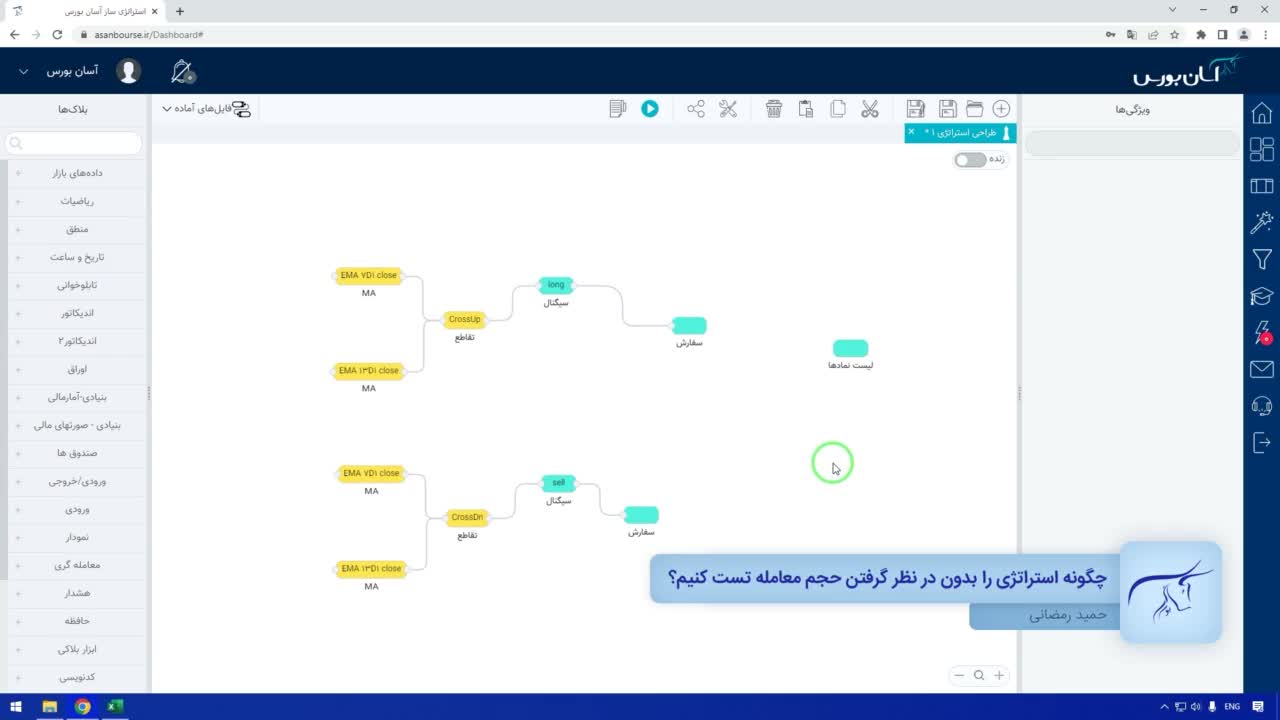Viewport: 1280px width, 720px height.
Task: Toggle the notification bell icon in header
Action: [182, 71]
